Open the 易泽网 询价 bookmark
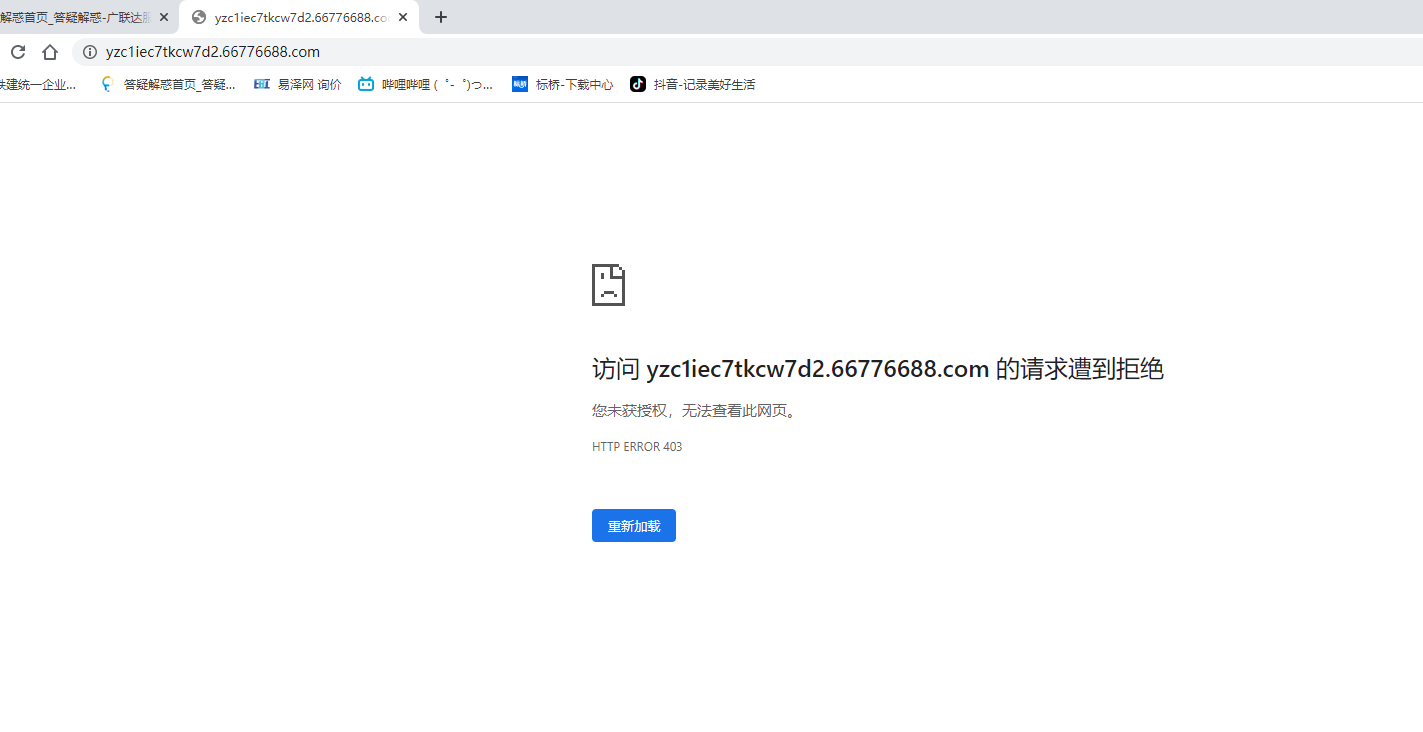The image size is (1423, 732). (298, 85)
